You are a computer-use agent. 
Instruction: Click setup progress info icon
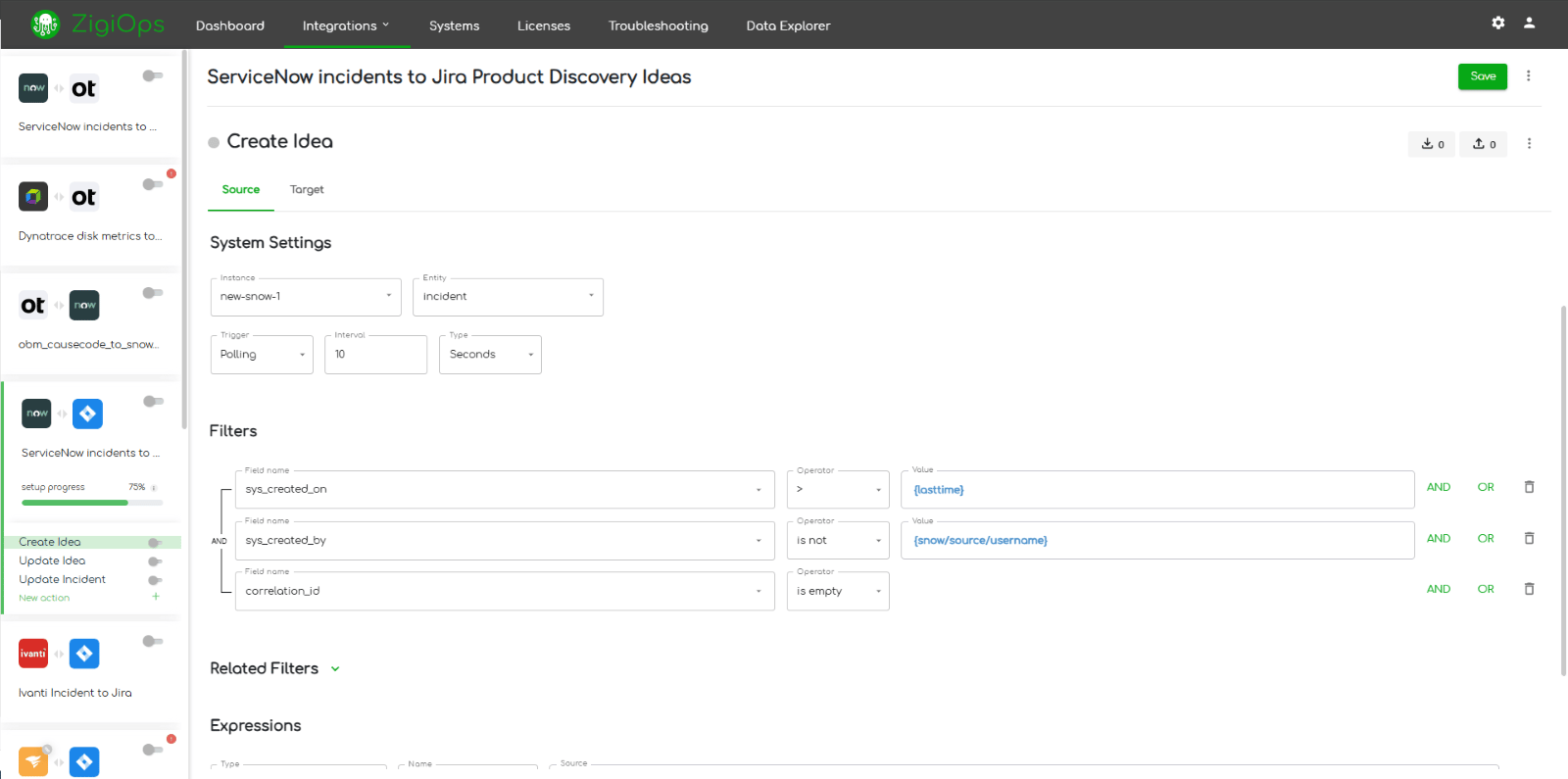[154, 488]
